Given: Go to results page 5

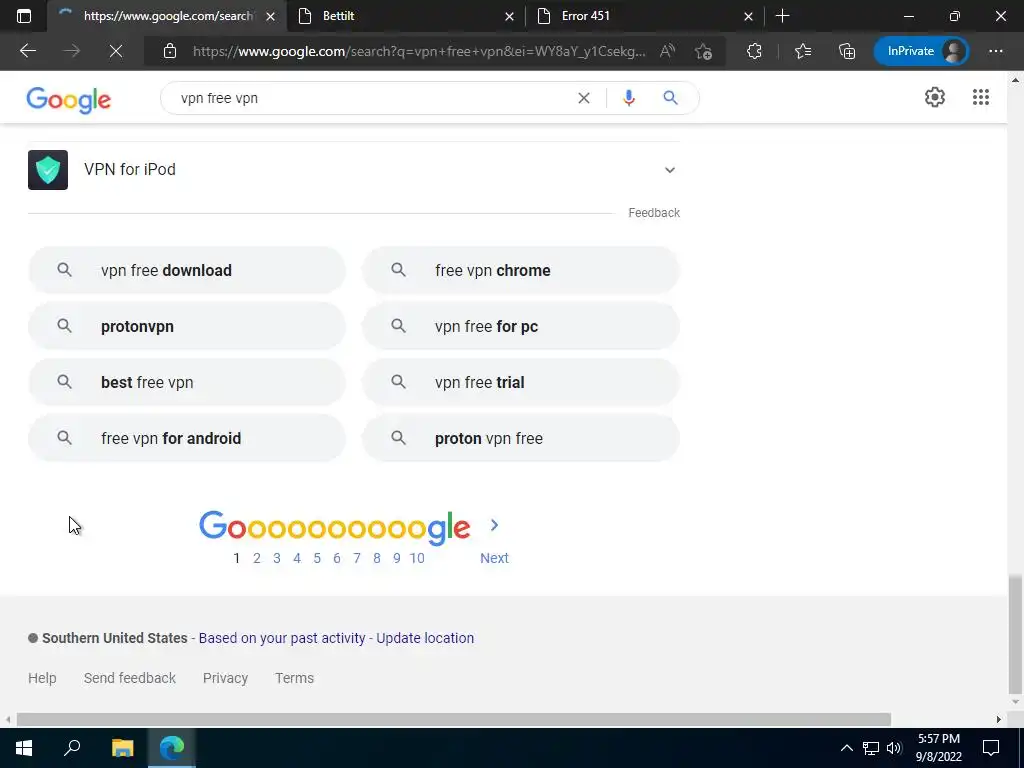Looking at the screenshot, I should [x=317, y=558].
